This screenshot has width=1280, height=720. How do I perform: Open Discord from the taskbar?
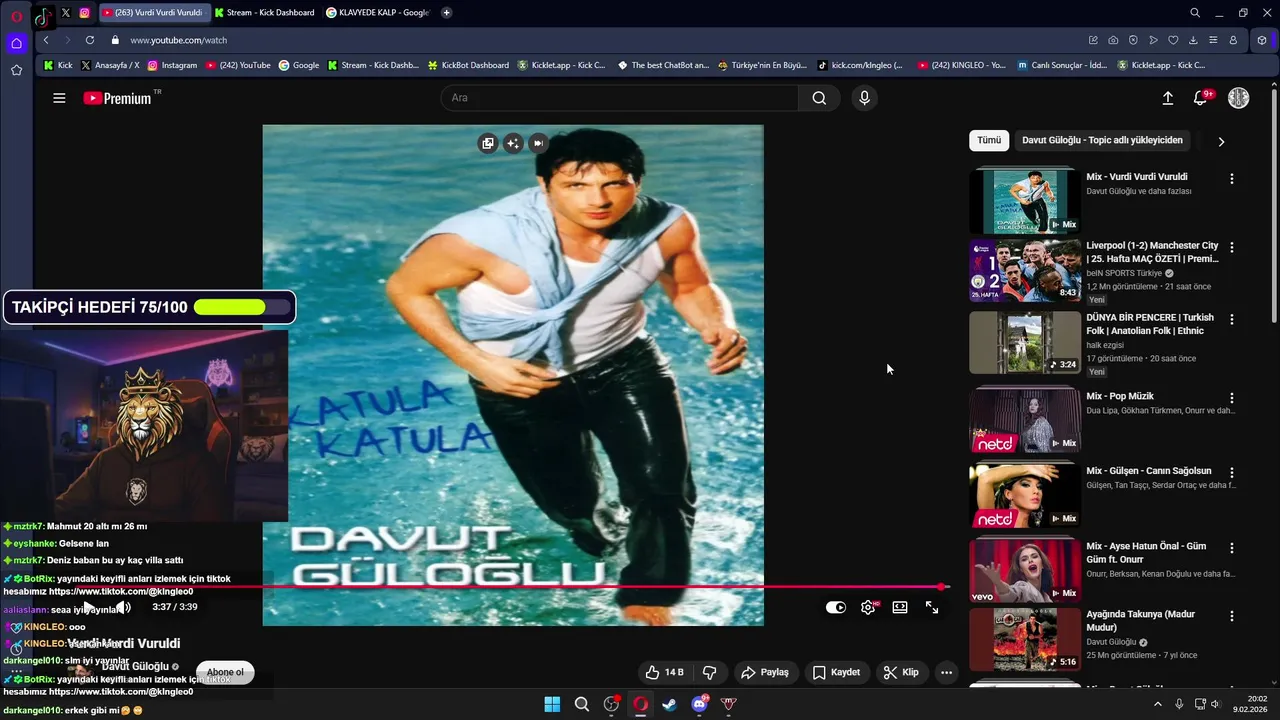(700, 704)
